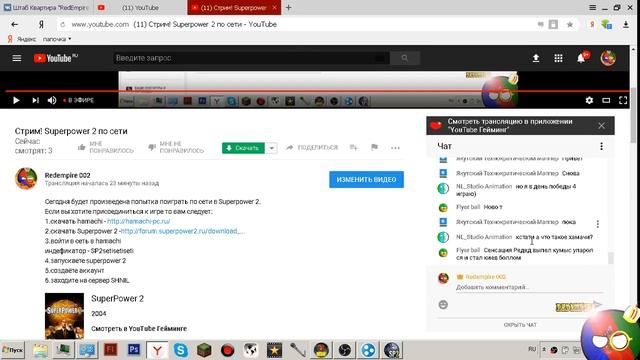Viewport: 640px width, 360px height.
Task: Open the Minecraft block taskbar icon
Action: [x=204, y=350]
